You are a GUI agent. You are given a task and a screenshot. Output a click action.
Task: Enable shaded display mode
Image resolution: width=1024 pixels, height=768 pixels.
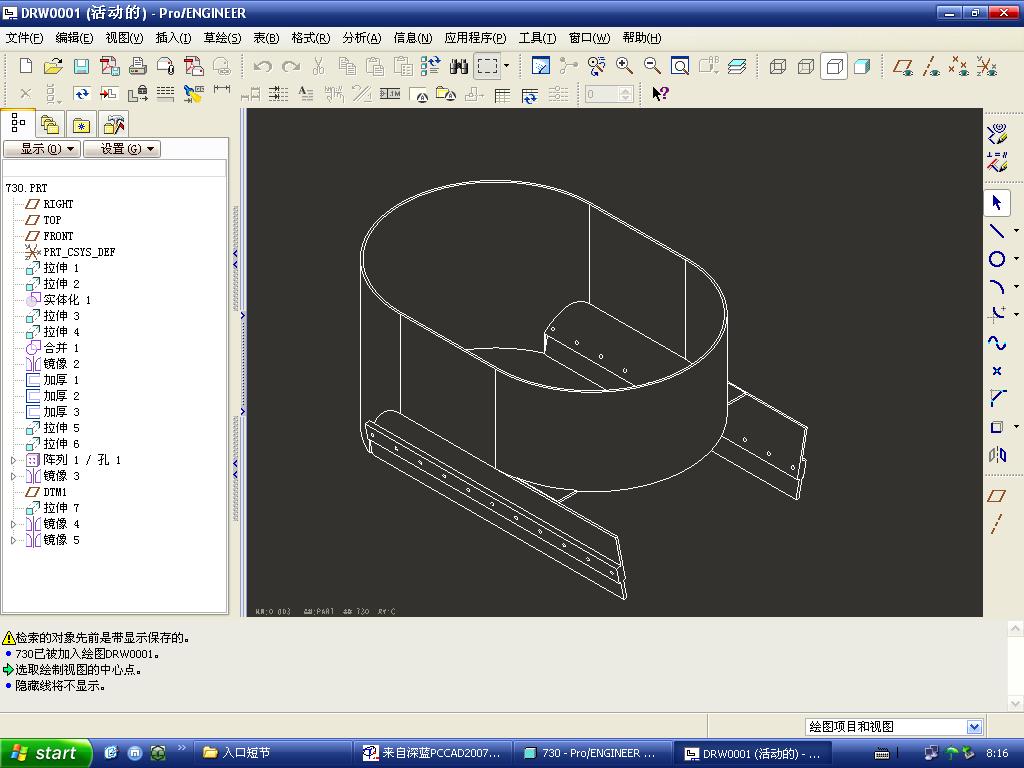pos(862,66)
